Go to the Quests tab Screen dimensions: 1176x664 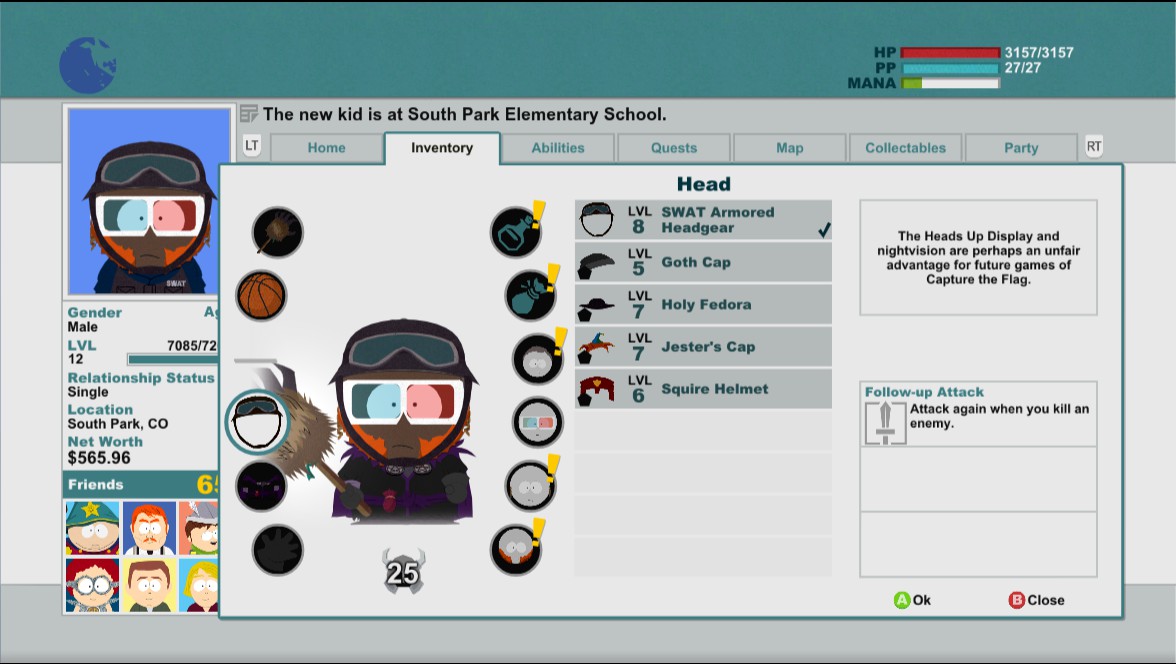(x=674, y=148)
